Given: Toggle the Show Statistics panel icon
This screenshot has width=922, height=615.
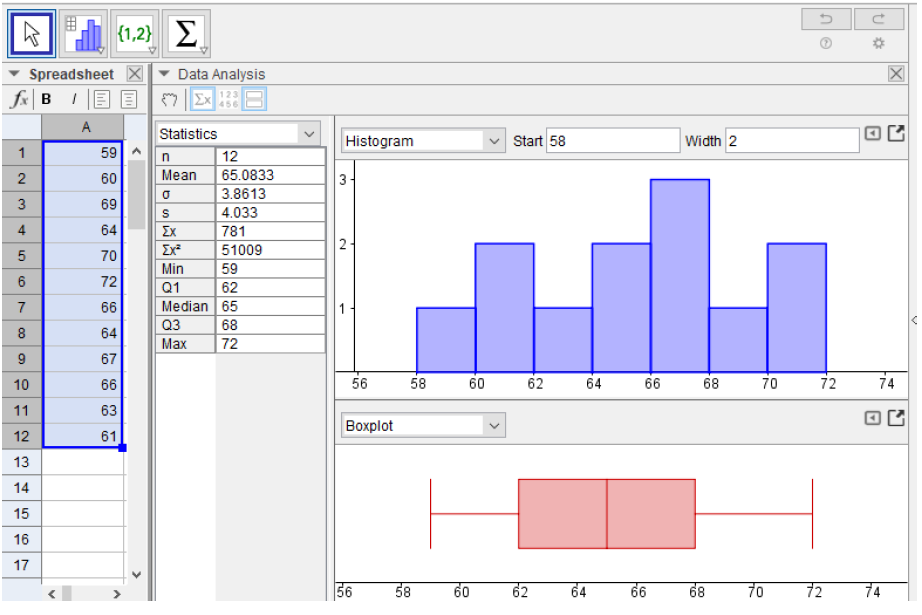Looking at the screenshot, I should pos(202,100).
